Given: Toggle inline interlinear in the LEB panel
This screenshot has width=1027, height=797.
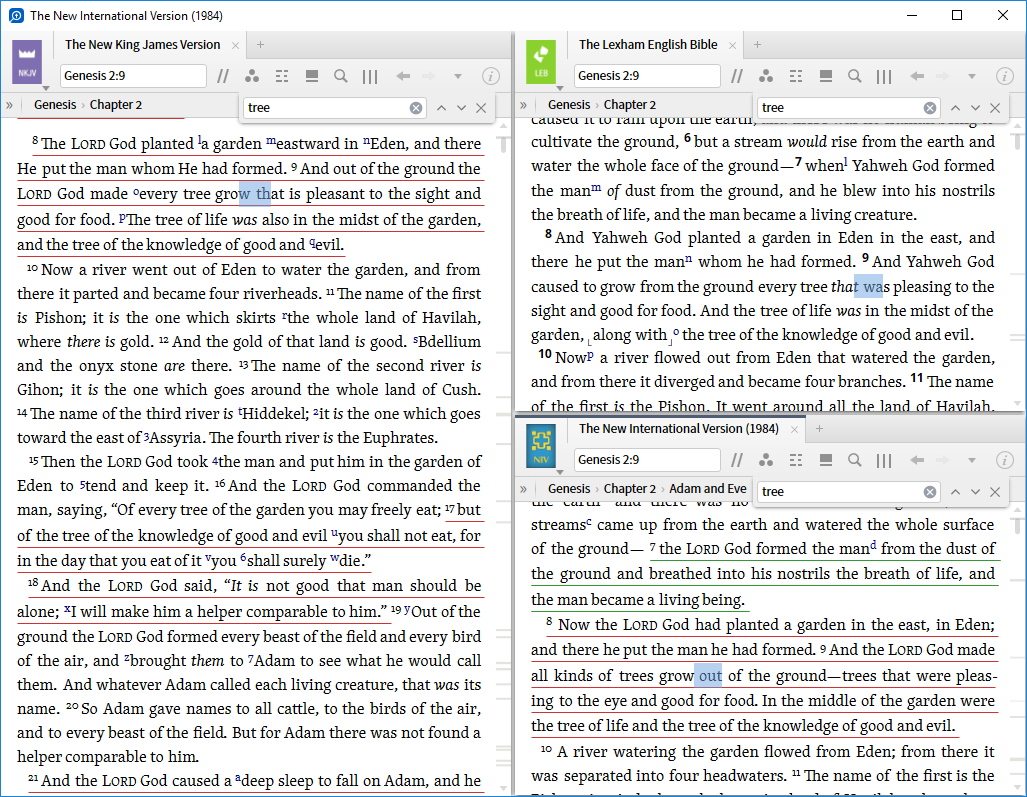Looking at the screenshot, I should pyautogui.click(x=796, y=76).
